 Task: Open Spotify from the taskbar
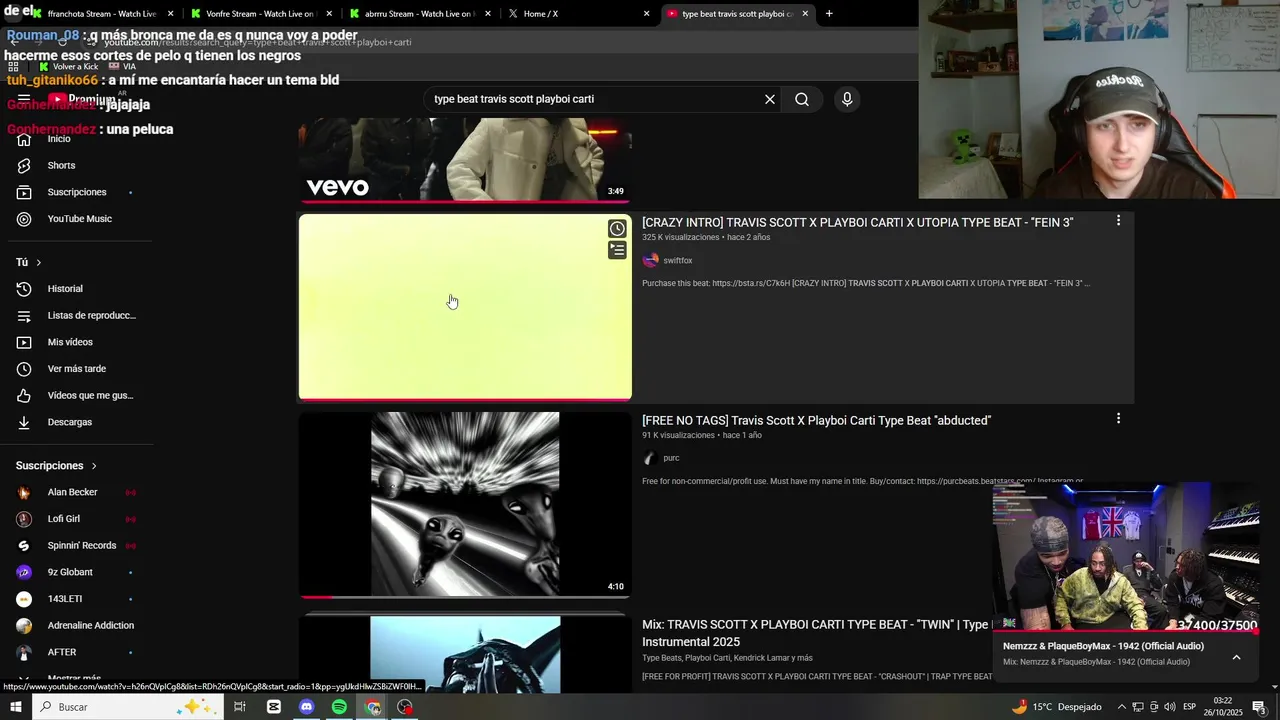340,707
